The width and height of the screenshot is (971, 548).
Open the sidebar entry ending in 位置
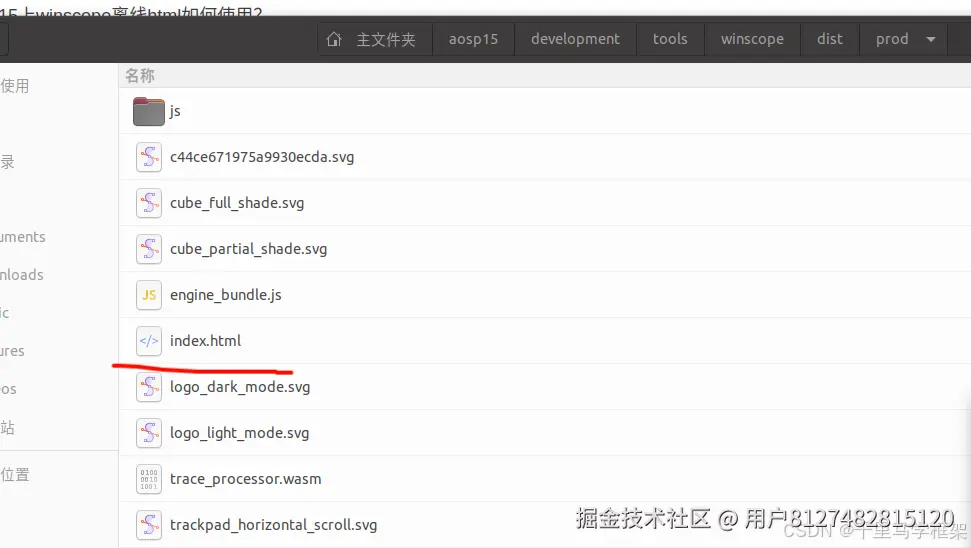(x=15, y=475)
